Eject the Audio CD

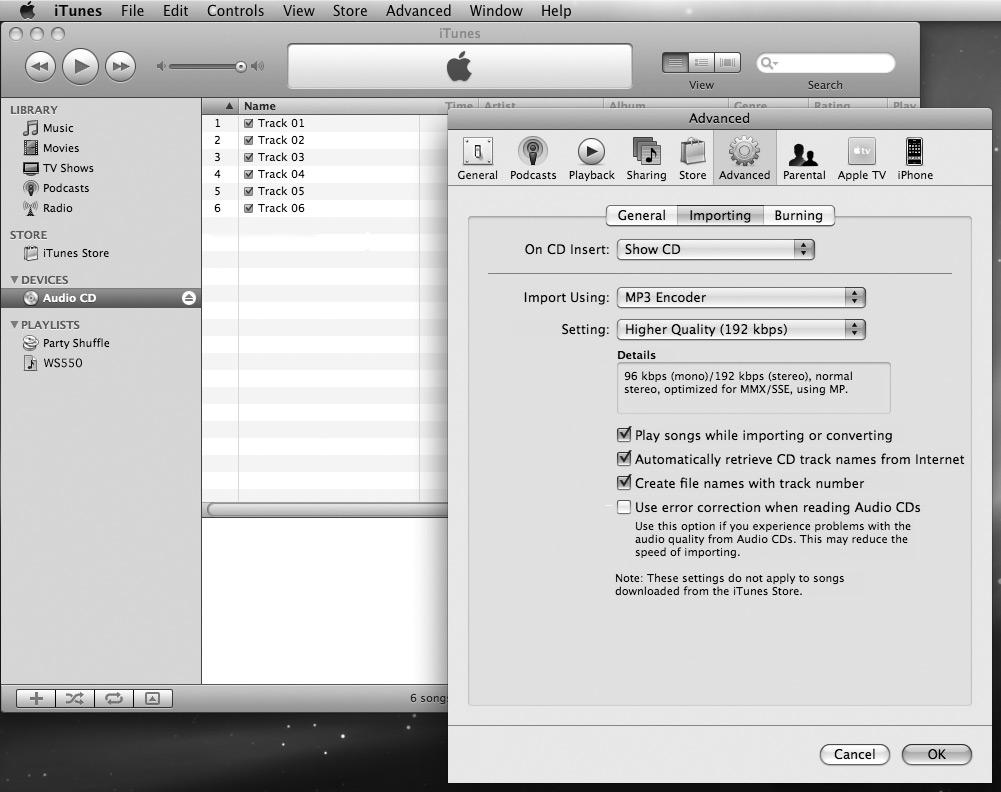click(188, 298)
